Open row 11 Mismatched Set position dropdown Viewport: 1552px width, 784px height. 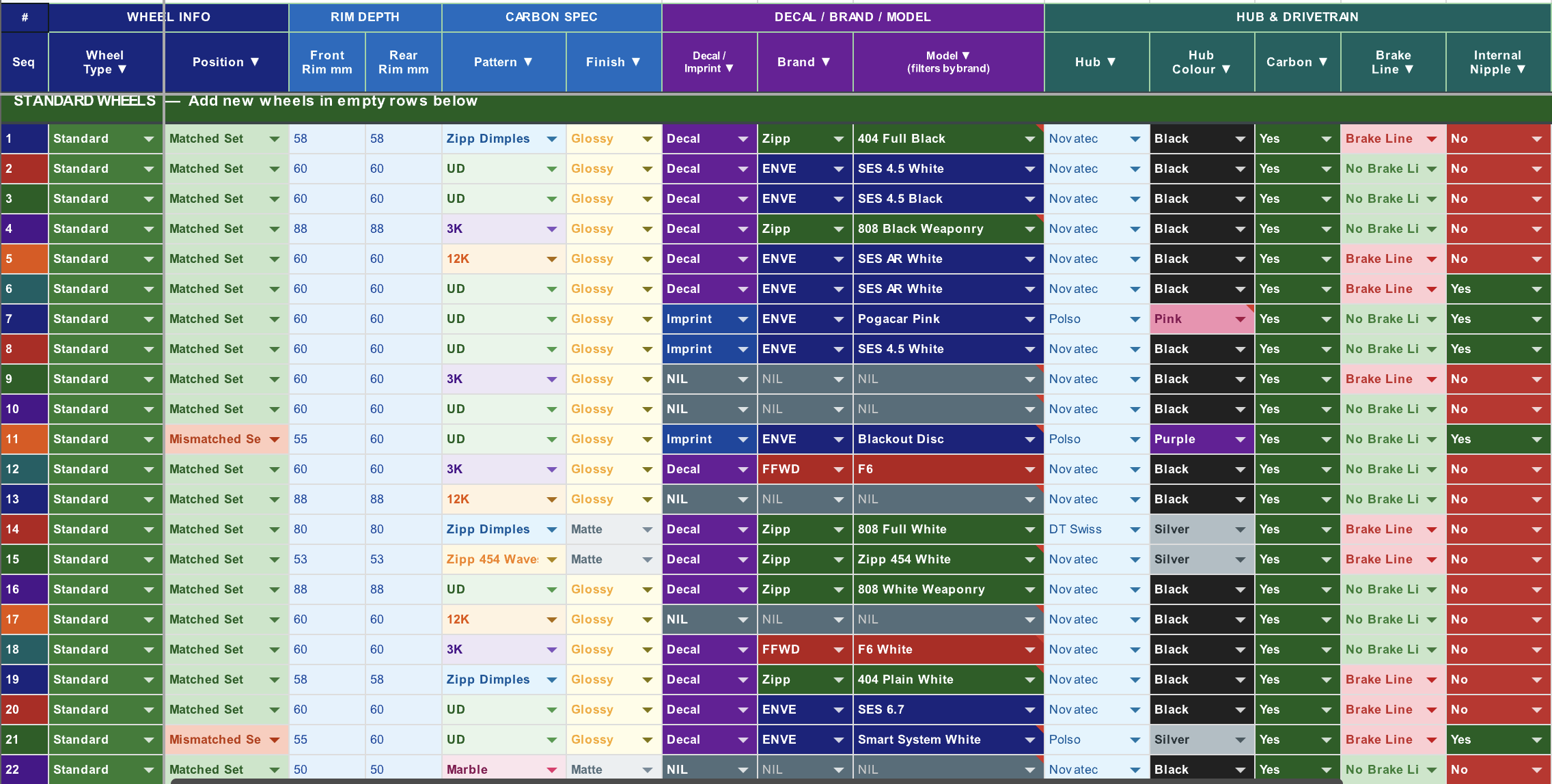click(x=275, y=439)
